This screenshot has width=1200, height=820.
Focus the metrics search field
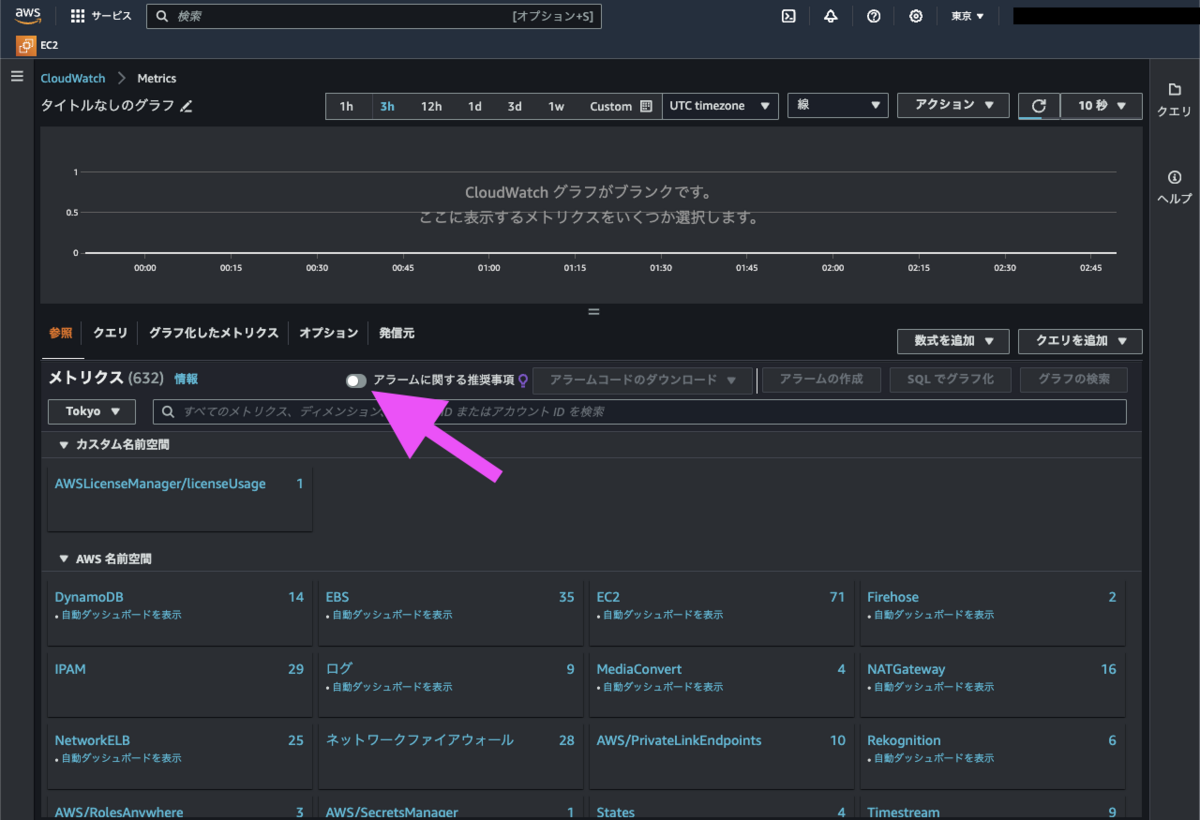pyautogui.click(x=640, y=411)
